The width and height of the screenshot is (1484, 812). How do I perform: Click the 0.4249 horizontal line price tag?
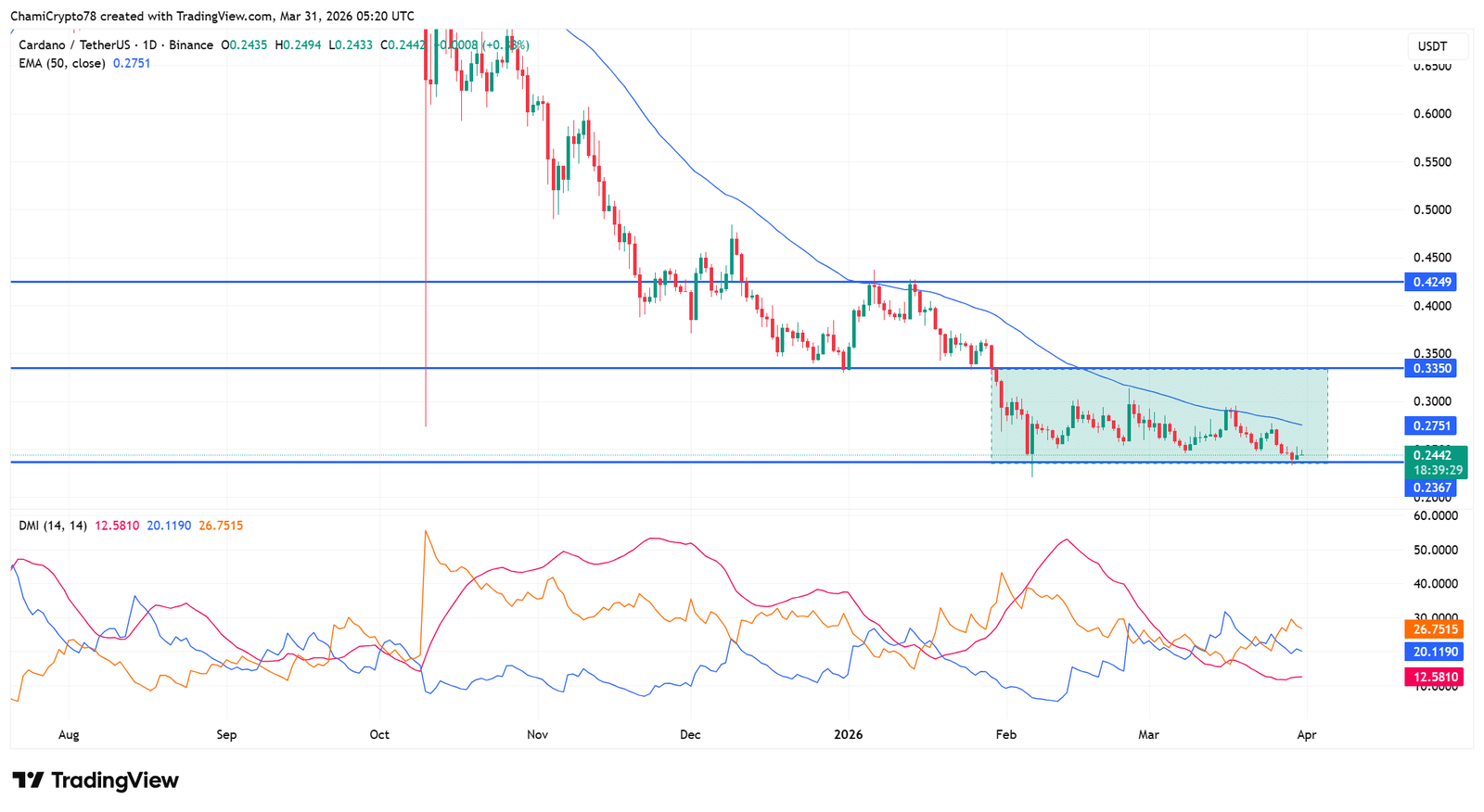pos(1432,282)
